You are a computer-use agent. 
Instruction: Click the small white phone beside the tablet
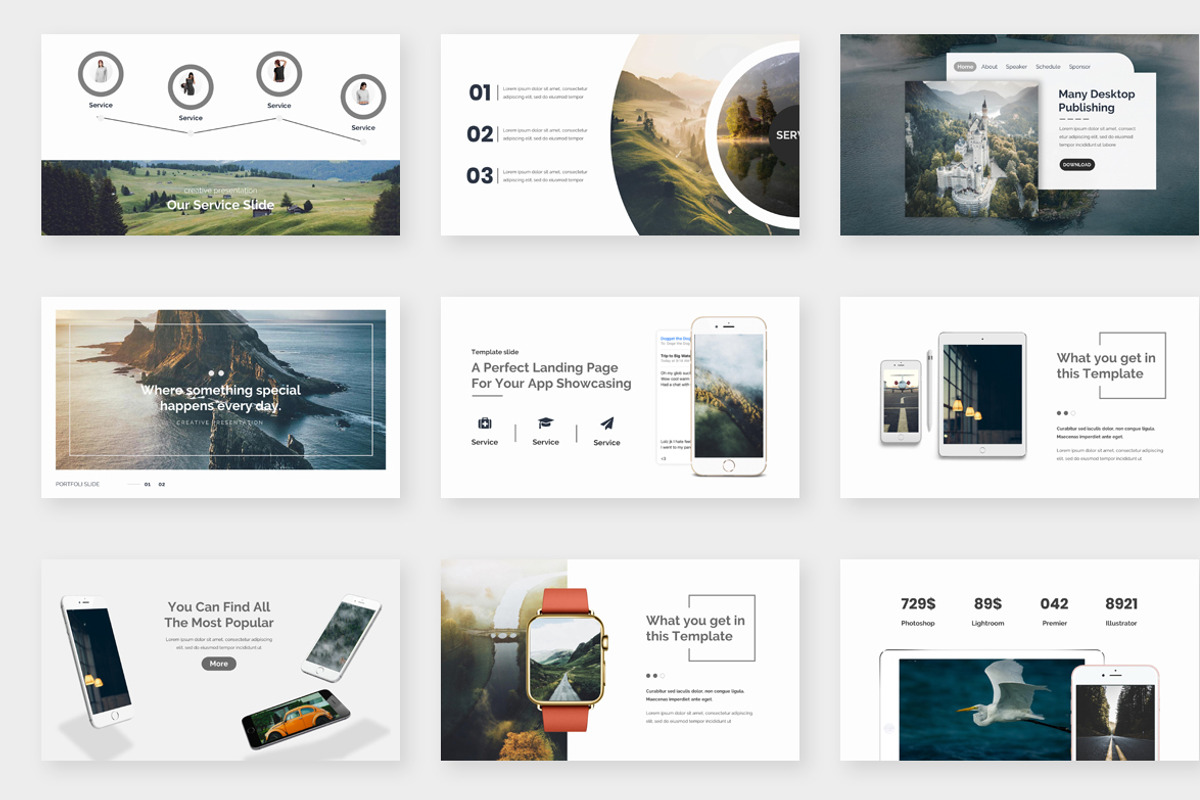click(x=901, y=402)
